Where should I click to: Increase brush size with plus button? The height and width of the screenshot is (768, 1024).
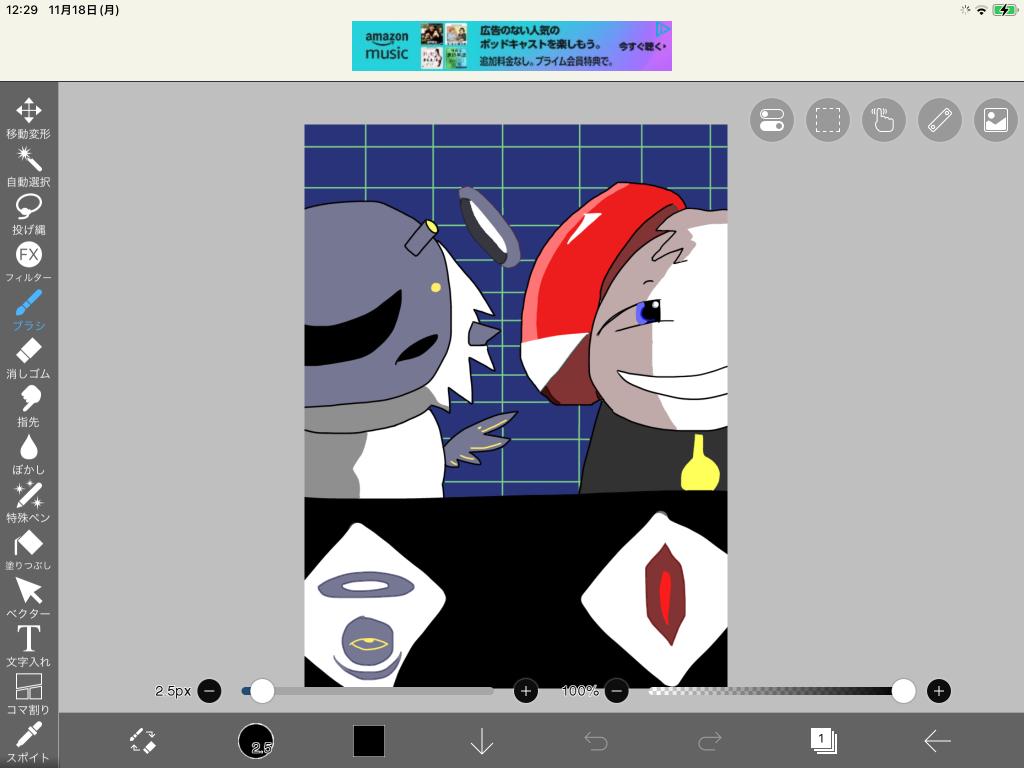pos(526,691)
